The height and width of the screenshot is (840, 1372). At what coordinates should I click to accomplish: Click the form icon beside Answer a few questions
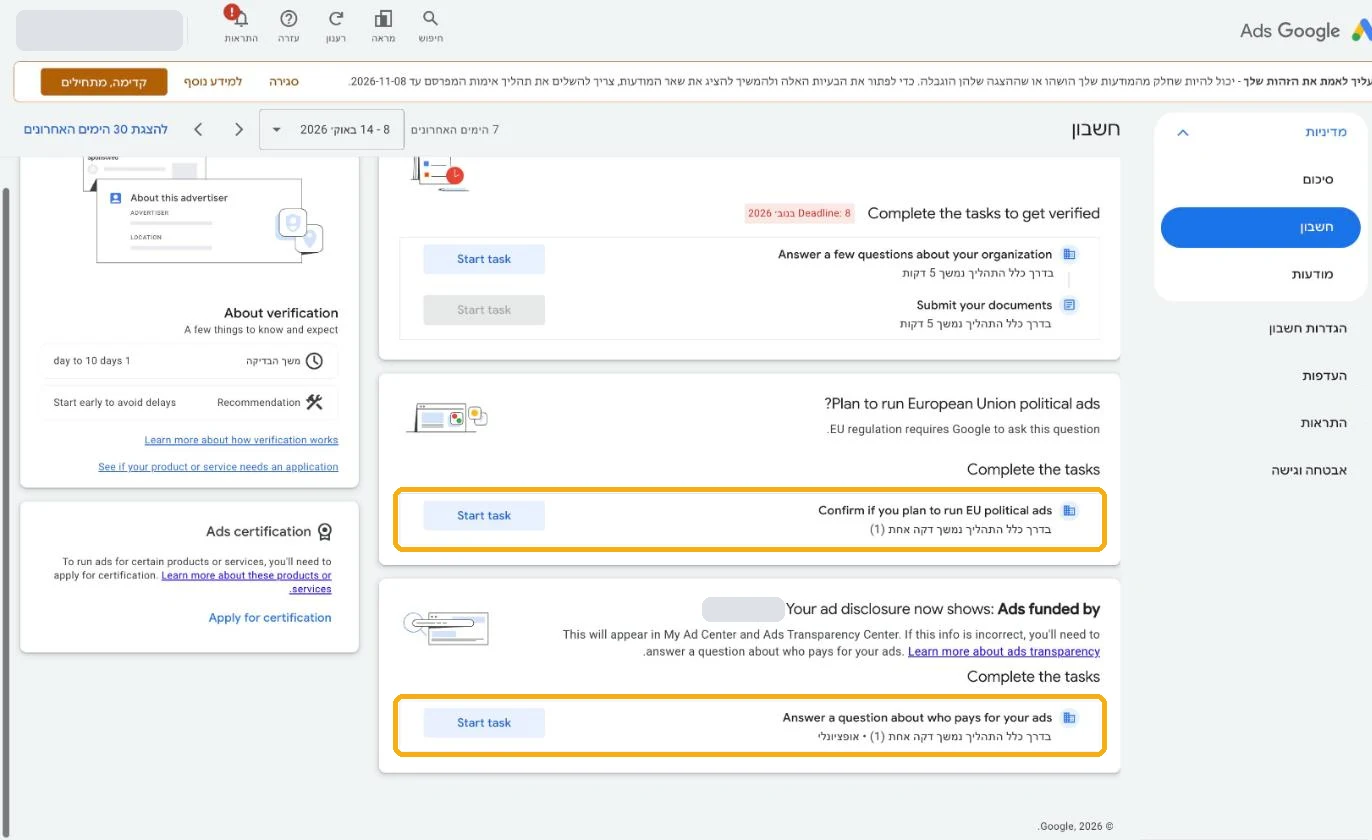pos(1069,254)
